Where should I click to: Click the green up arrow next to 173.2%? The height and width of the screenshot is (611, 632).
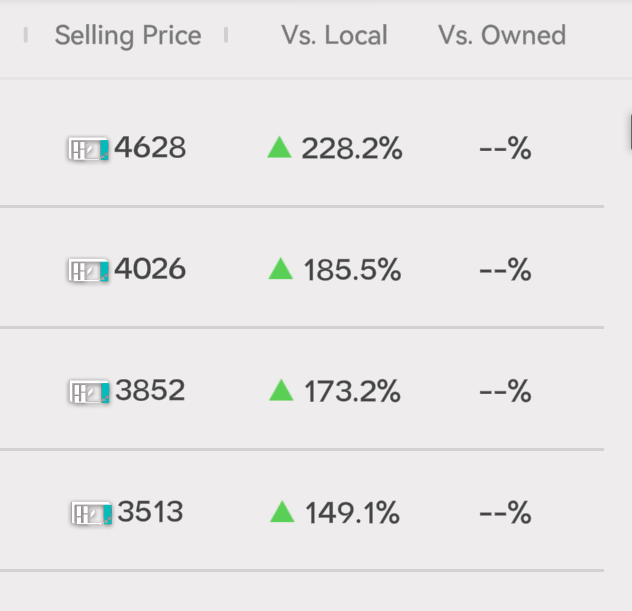281,391
